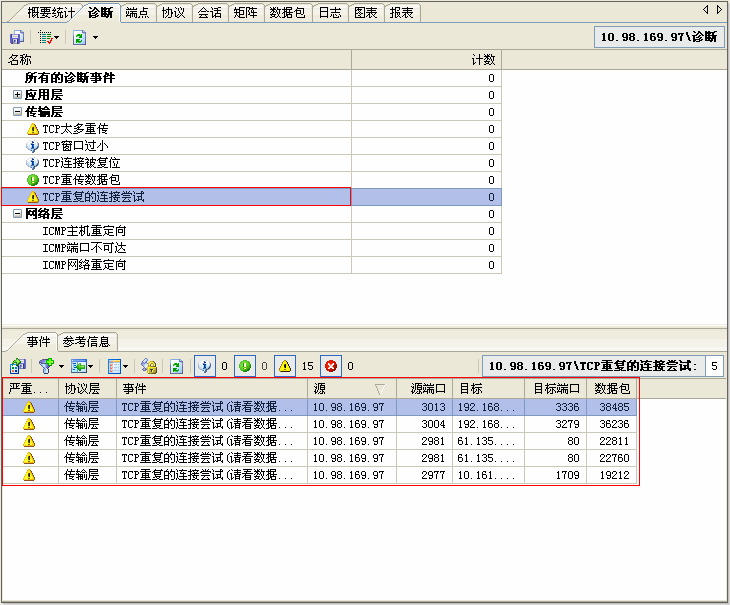Toggle the blue information severity filter button
The image size is (730, 605).
205,366
